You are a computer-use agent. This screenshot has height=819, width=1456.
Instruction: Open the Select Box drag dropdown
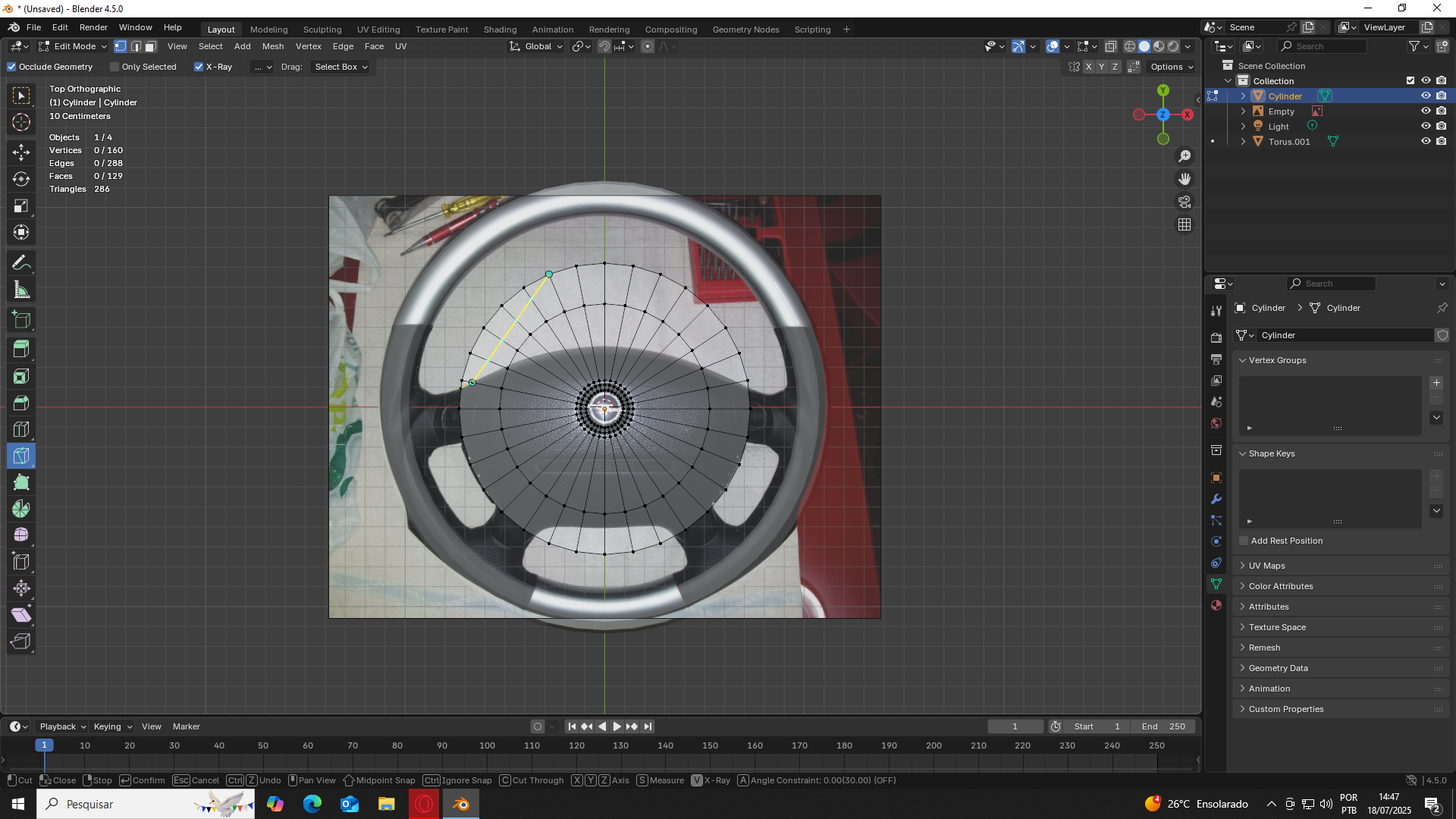click(340, 67)
